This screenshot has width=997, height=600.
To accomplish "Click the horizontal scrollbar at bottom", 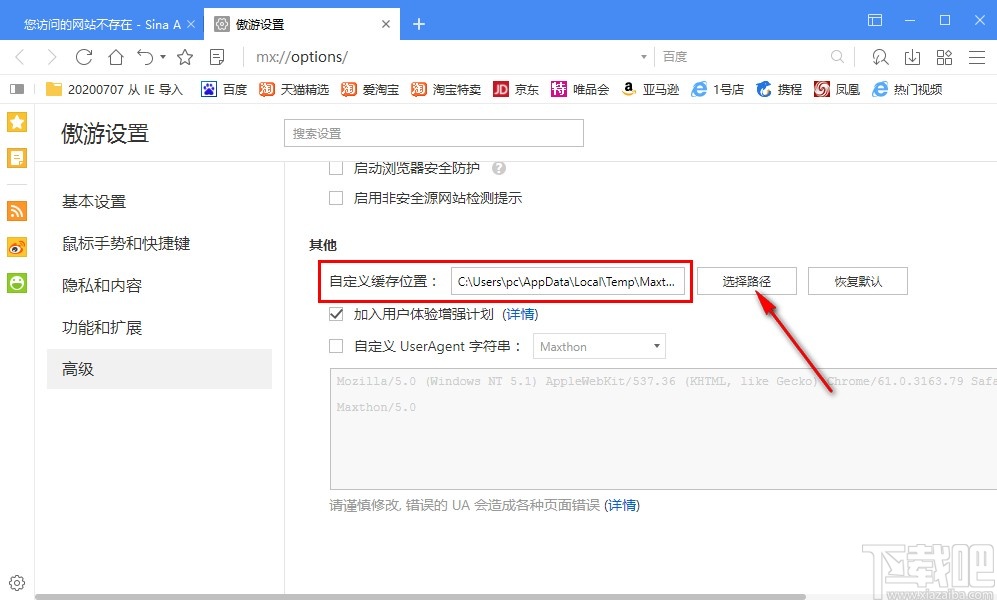I will point(420,597).
